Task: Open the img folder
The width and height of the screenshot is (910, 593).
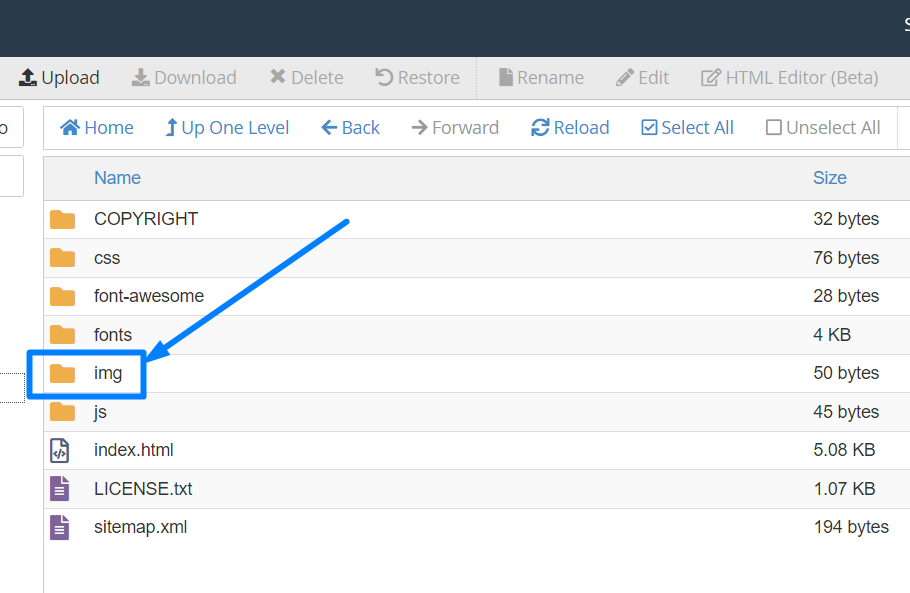Action: 108,373
